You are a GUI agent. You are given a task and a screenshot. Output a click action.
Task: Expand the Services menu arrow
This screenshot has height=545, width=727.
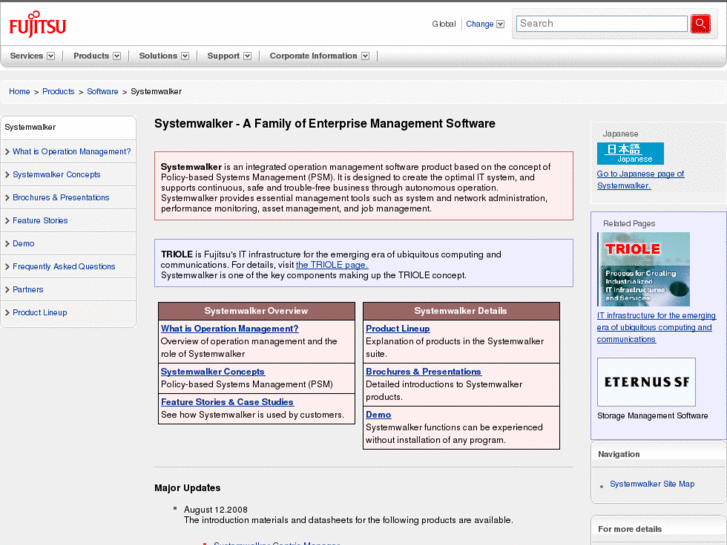pos(51,56)
